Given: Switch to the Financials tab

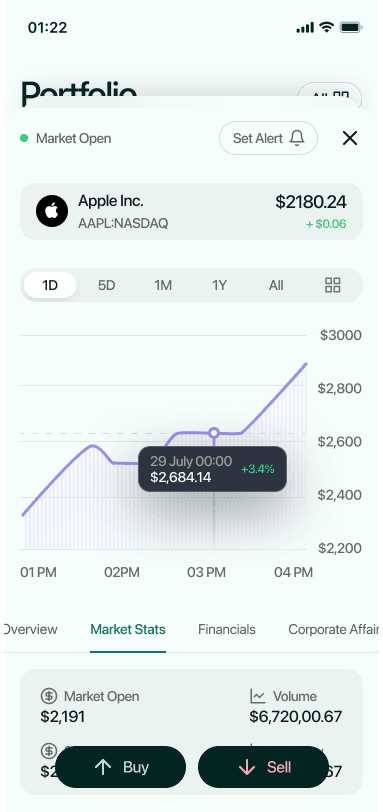Looking at the screenshot, I should point(227,629).
